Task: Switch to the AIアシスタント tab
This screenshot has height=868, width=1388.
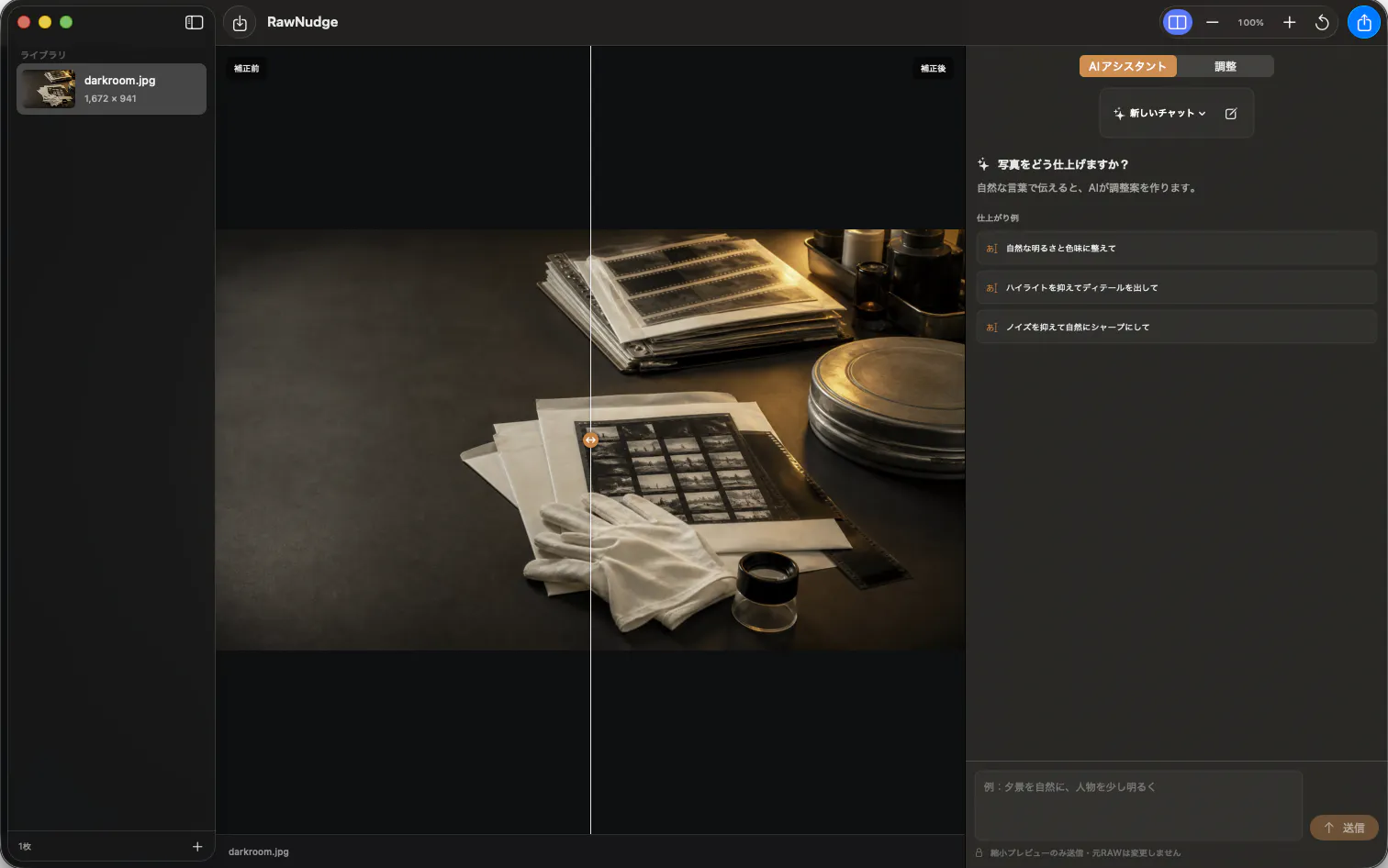Action: click(x=1127, y=66)
